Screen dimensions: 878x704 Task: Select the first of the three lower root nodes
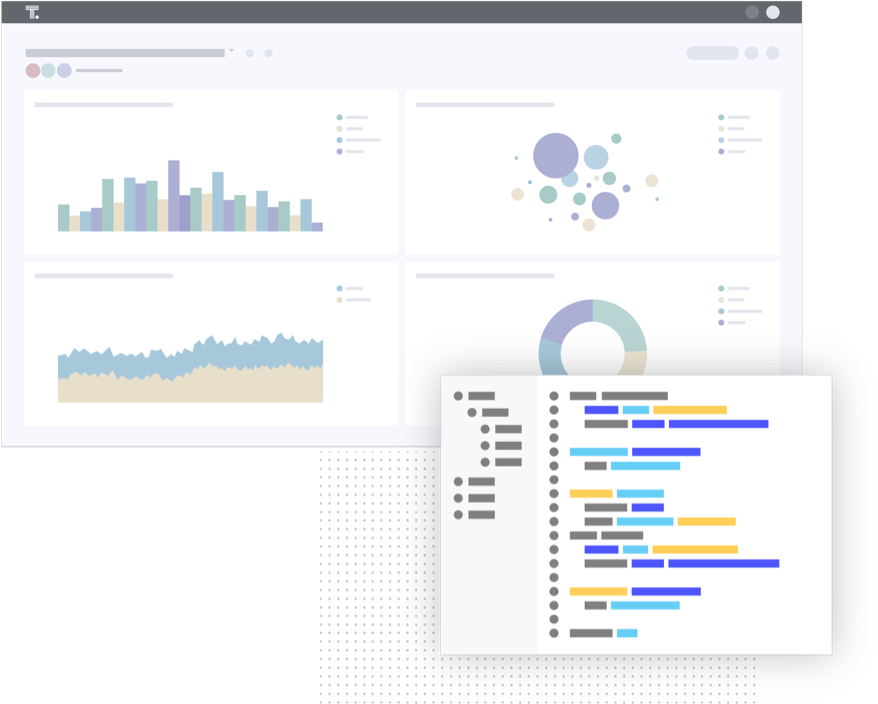click(474, 482)
